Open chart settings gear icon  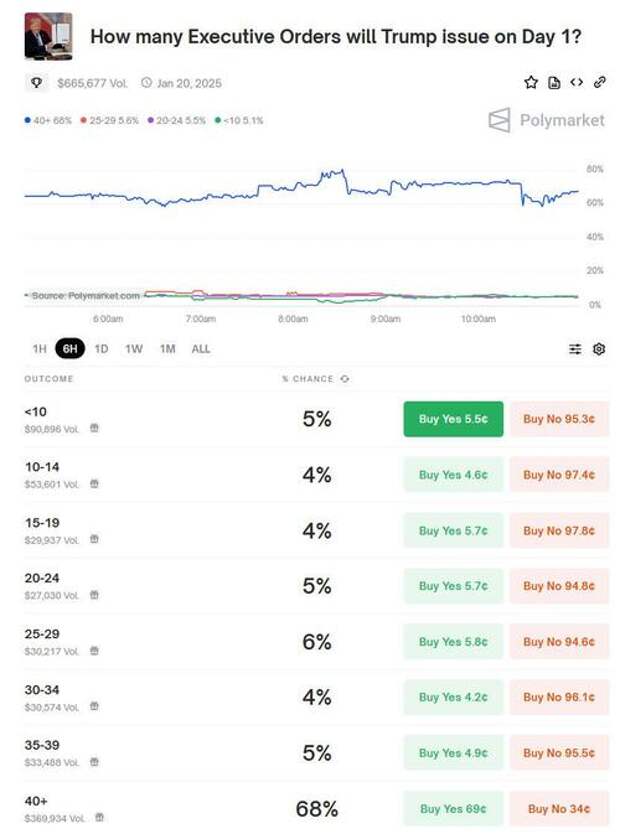pos(599,349)
